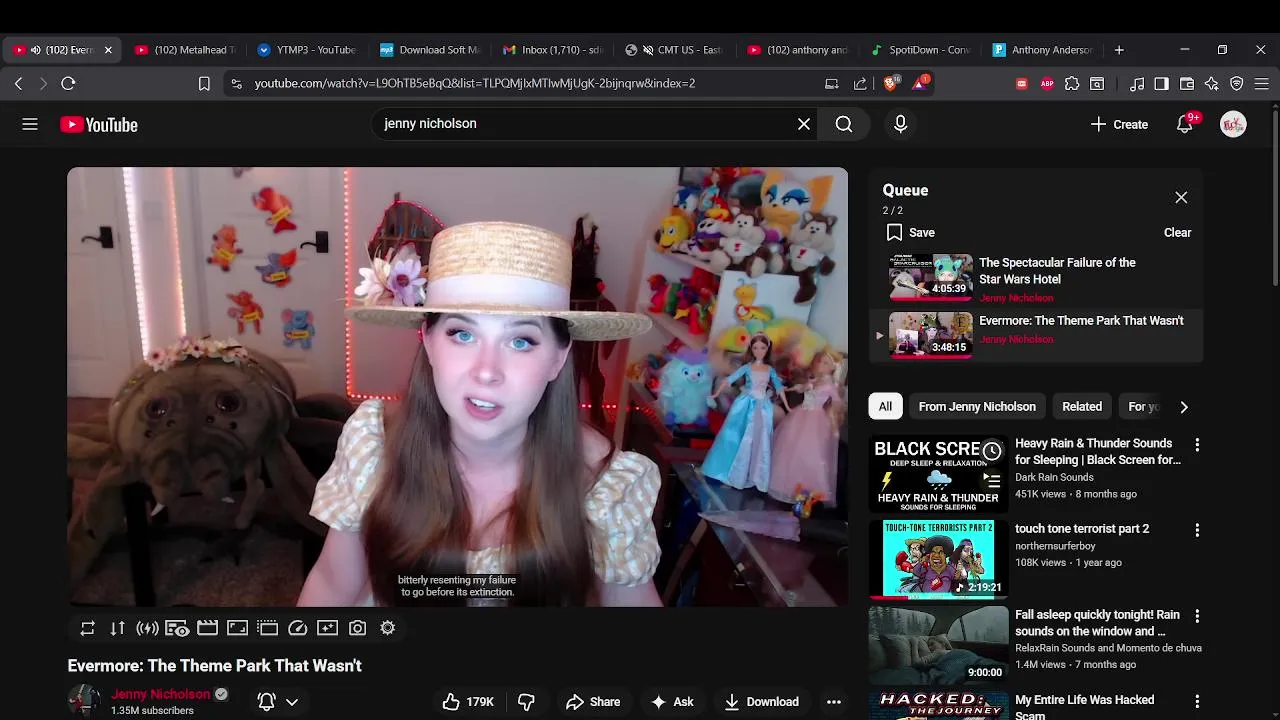The width and height of the screenshot is (1280, 720).
Task: Open the Brave Wallet icon
Action: (1187, 84)
